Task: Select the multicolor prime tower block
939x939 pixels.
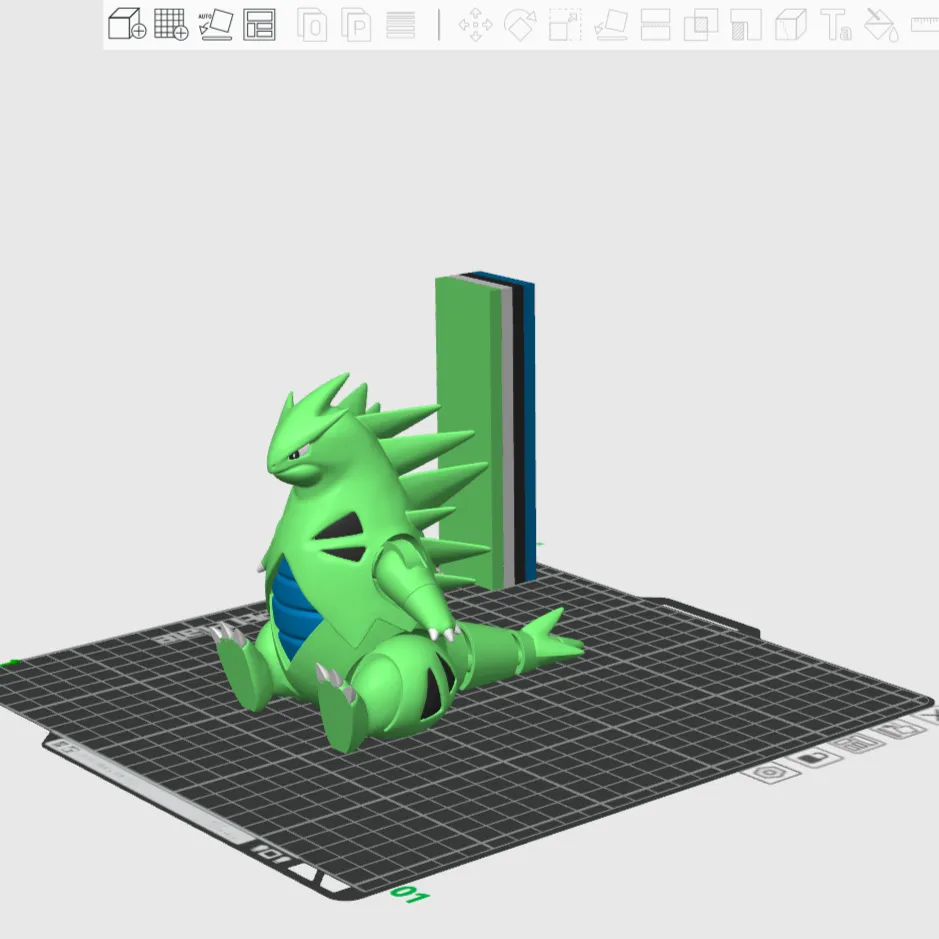Action: click(485, 428)
